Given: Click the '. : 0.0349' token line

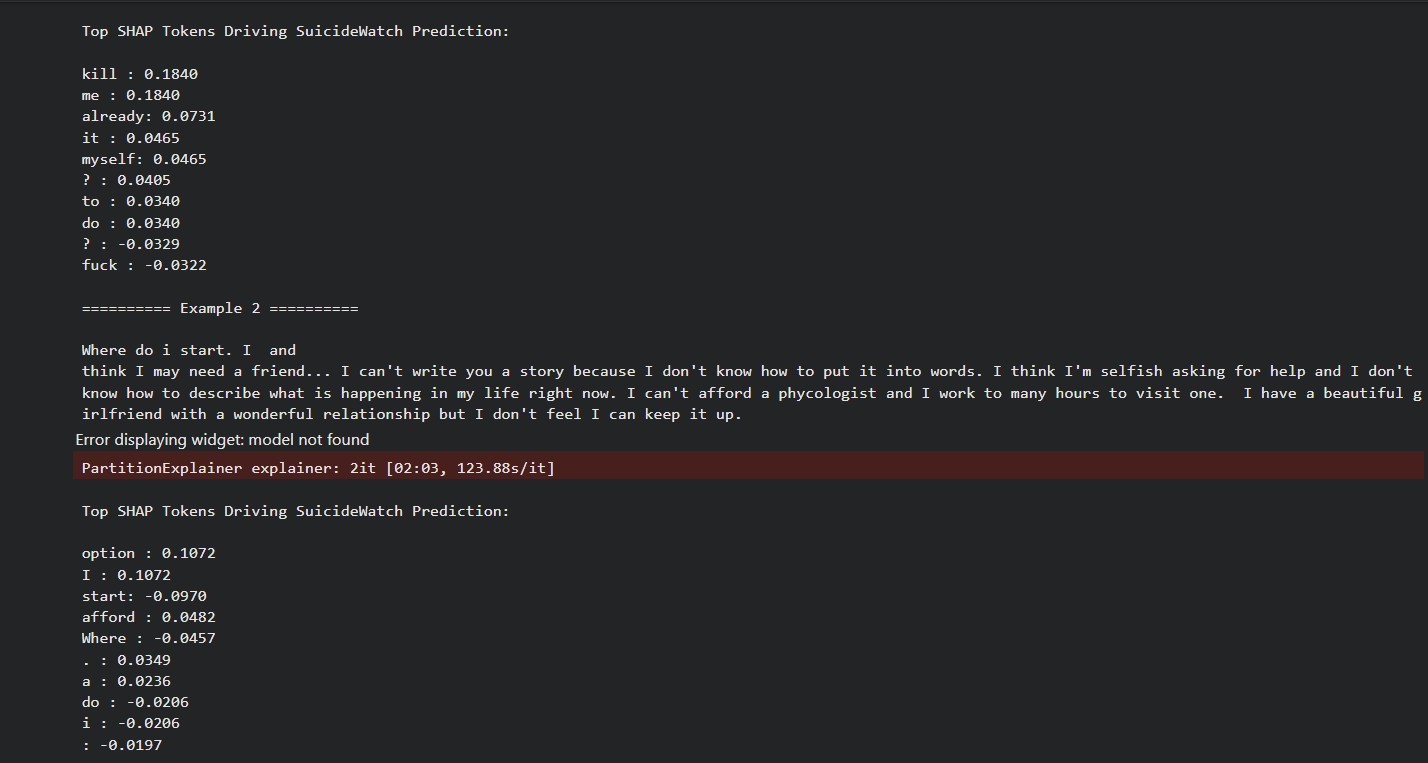Looking at the screenshot, I should click(126, 660).
